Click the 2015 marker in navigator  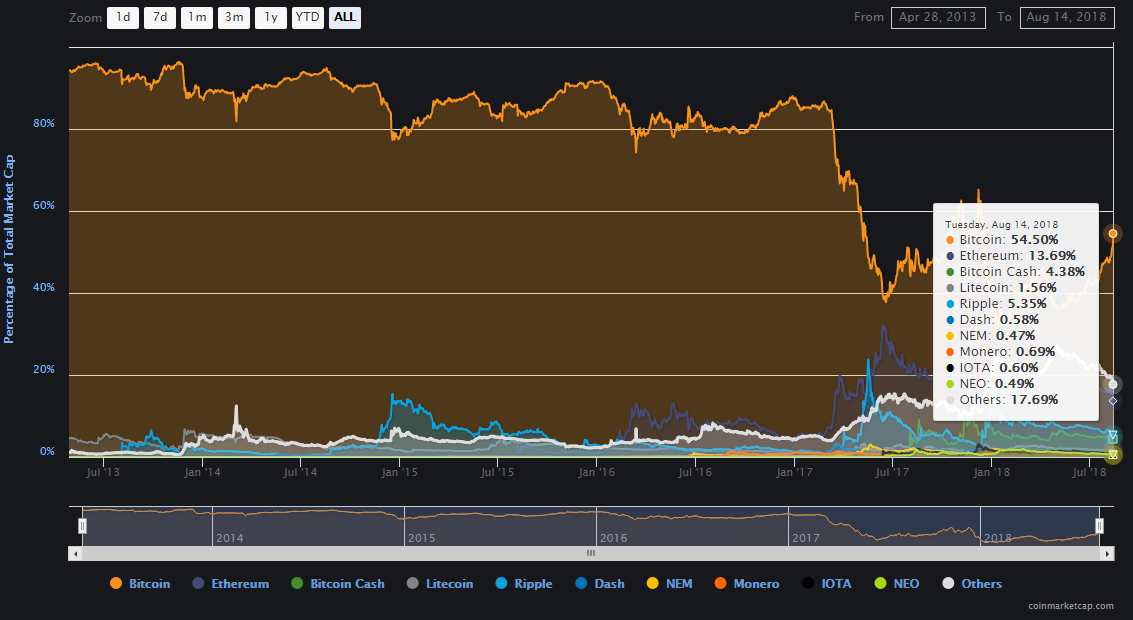pos(421,538)
